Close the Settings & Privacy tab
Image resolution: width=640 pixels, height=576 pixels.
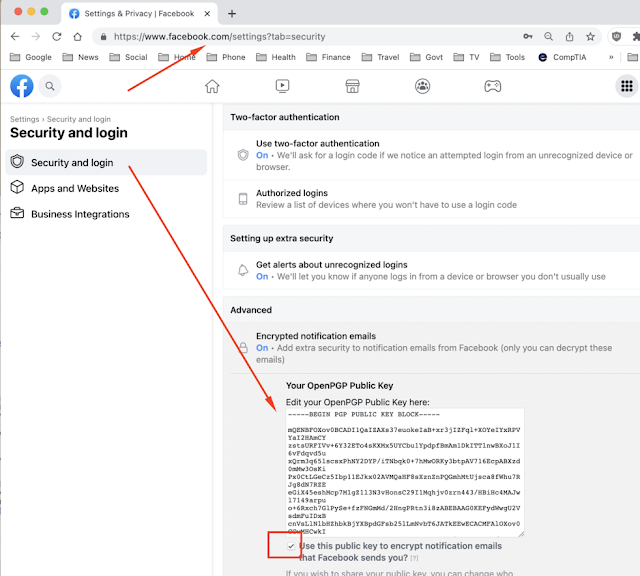tap(207, 13)
